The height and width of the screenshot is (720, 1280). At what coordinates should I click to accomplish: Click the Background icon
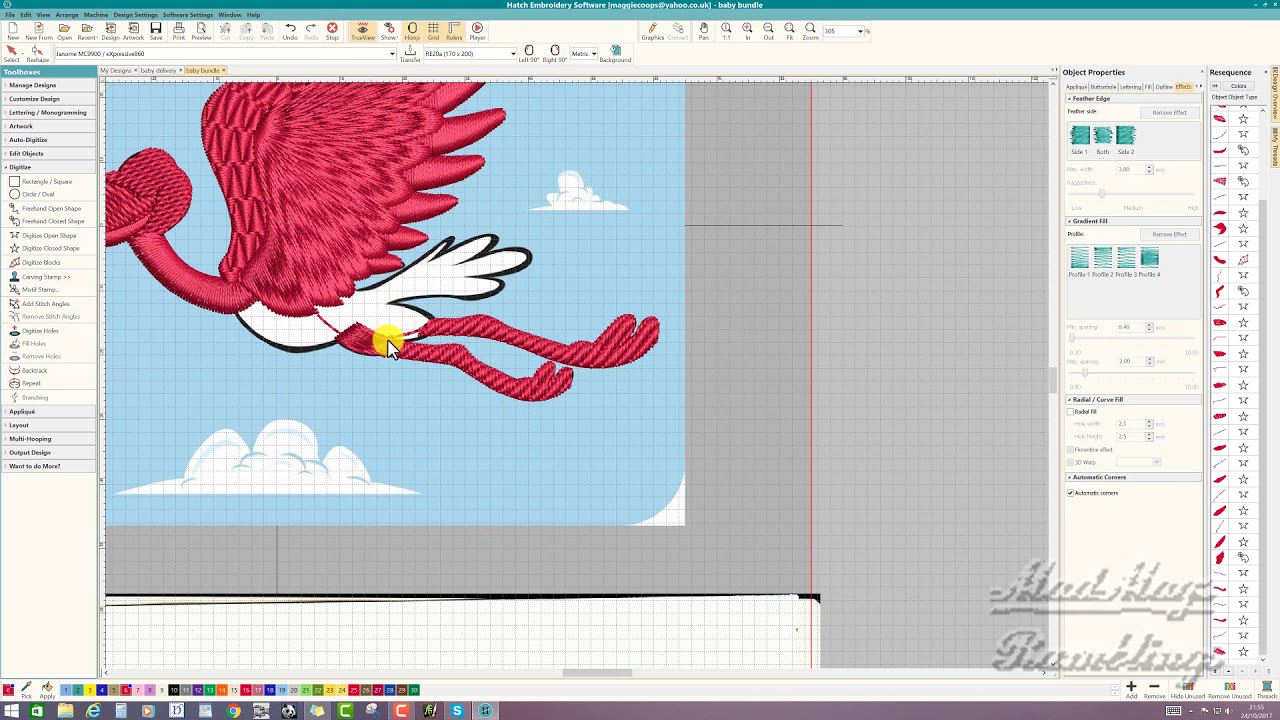(x=615, y=54)
